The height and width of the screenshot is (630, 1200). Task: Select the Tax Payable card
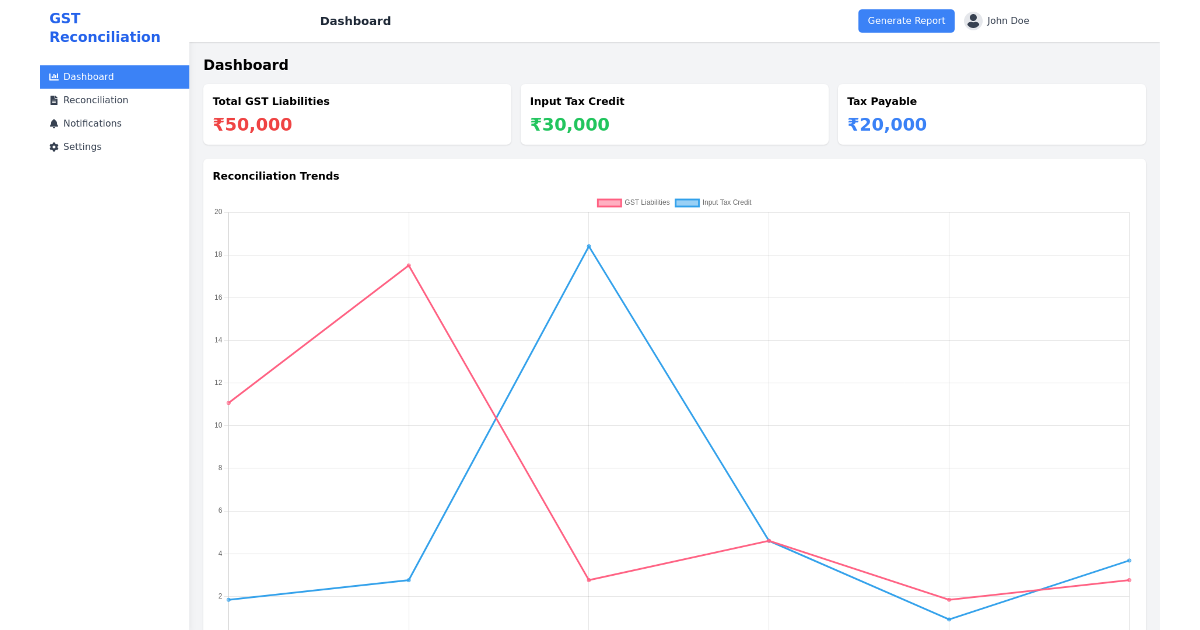(x=991, y=114)
